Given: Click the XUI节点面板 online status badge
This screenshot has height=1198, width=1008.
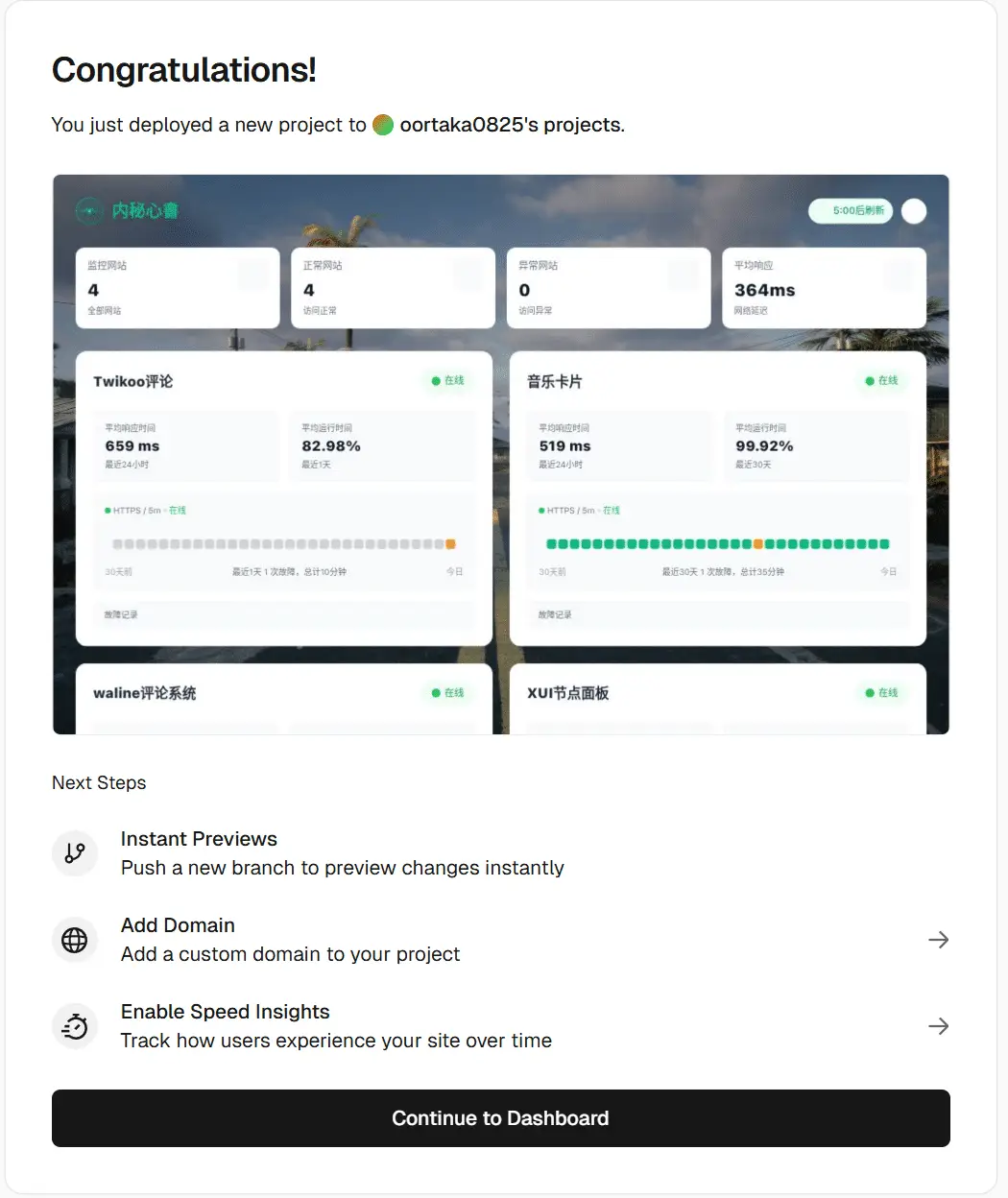Looking at the screenshot, I should pyautogui.click(x=882, y=693).
